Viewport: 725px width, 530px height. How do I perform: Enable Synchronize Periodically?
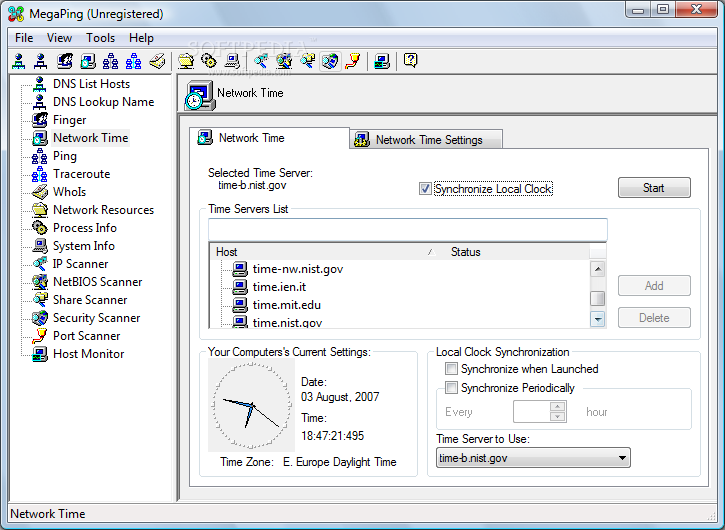coord(451,387)
